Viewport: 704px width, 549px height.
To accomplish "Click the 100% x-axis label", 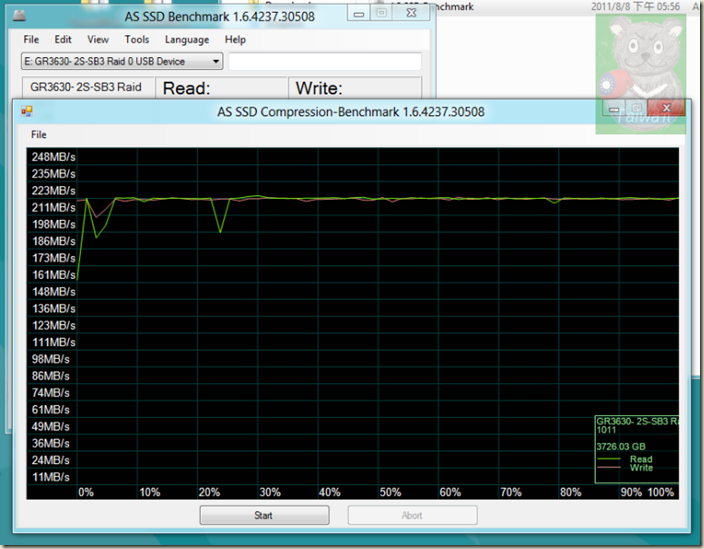I will pyautogui.click(x=660, y=492).
